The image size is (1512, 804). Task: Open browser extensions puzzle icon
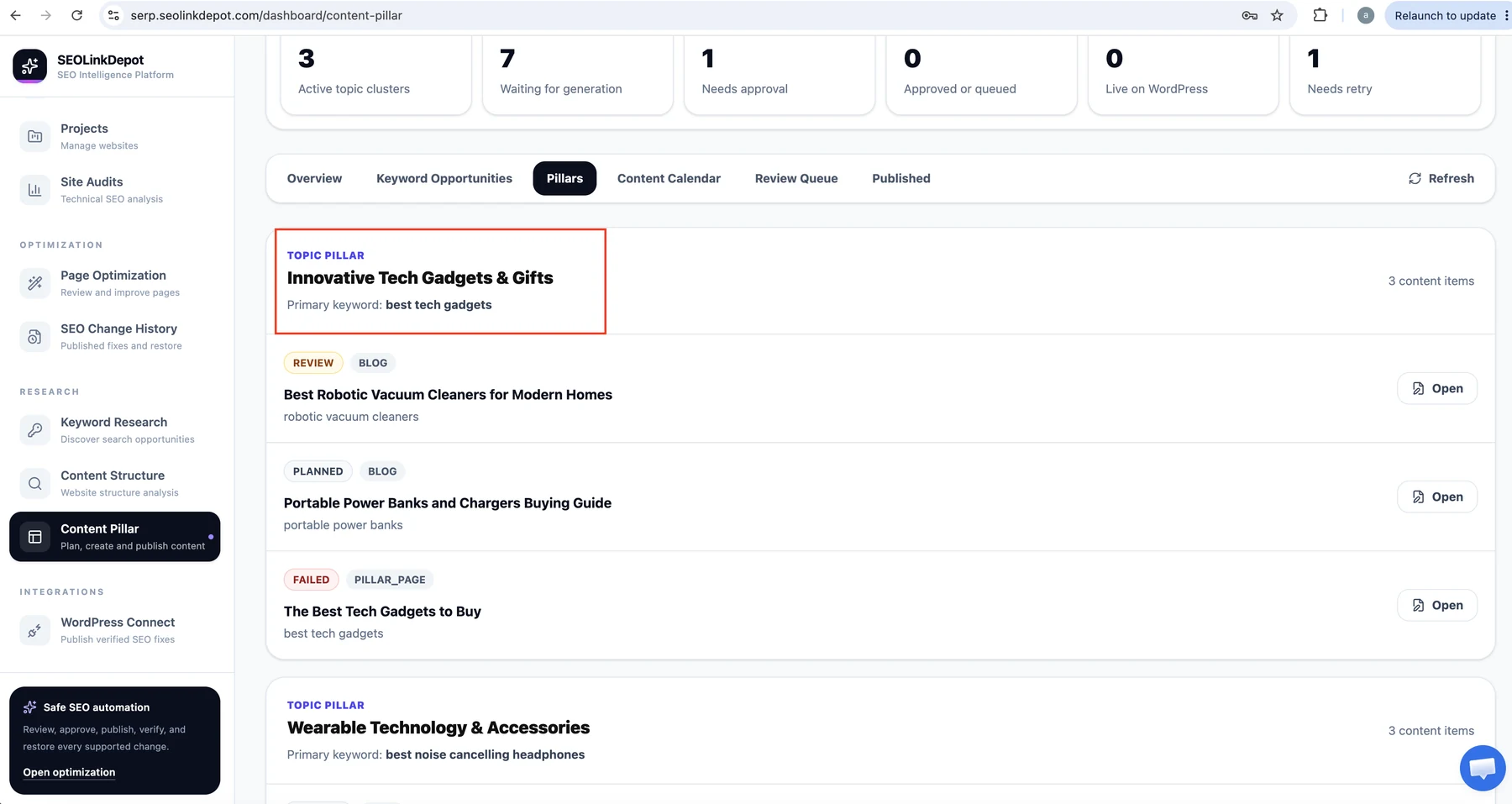pos(1320,15)
